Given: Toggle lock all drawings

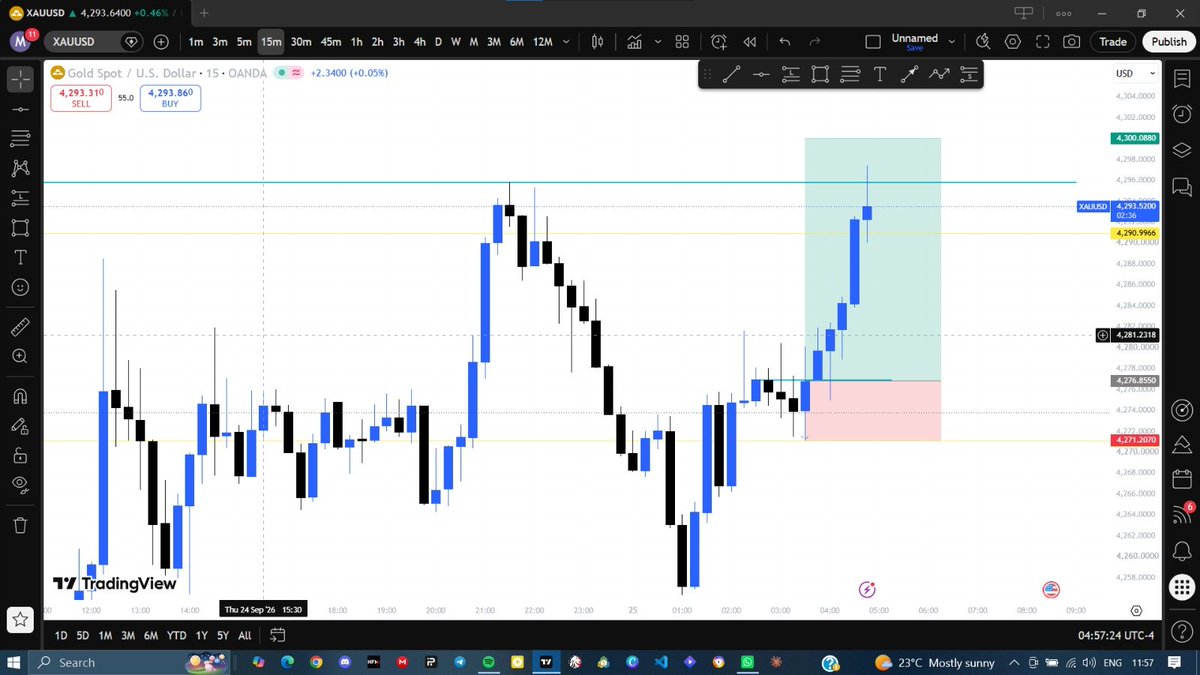Looking at the screenshot, I should coord(21,456).
